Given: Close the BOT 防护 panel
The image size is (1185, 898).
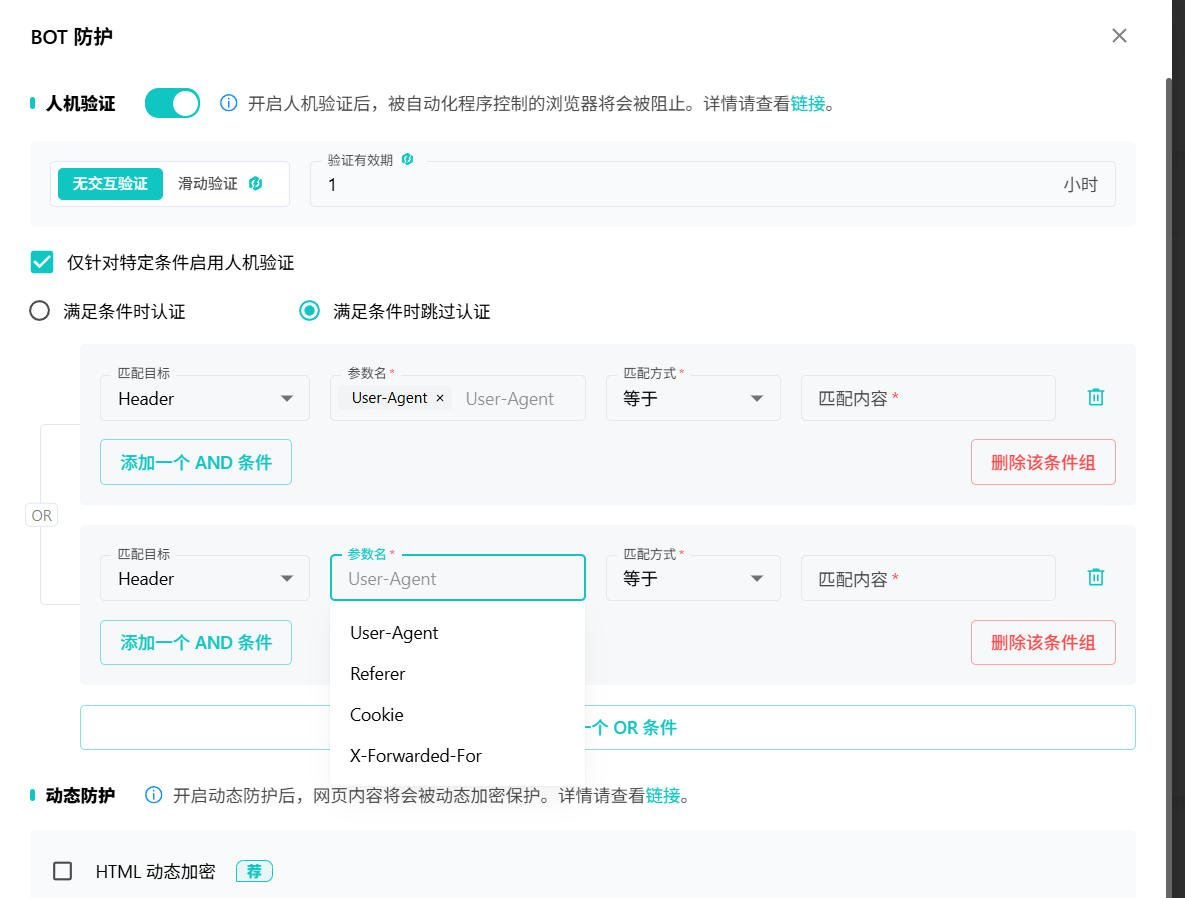Looking at the screenshot, I should click(x=1119, y=36).
